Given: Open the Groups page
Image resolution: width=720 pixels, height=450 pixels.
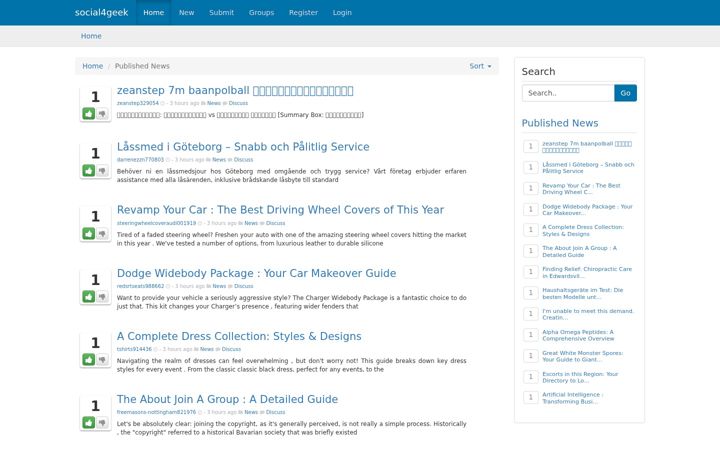Looking at the screenshot, I should [x=261, y=12].
